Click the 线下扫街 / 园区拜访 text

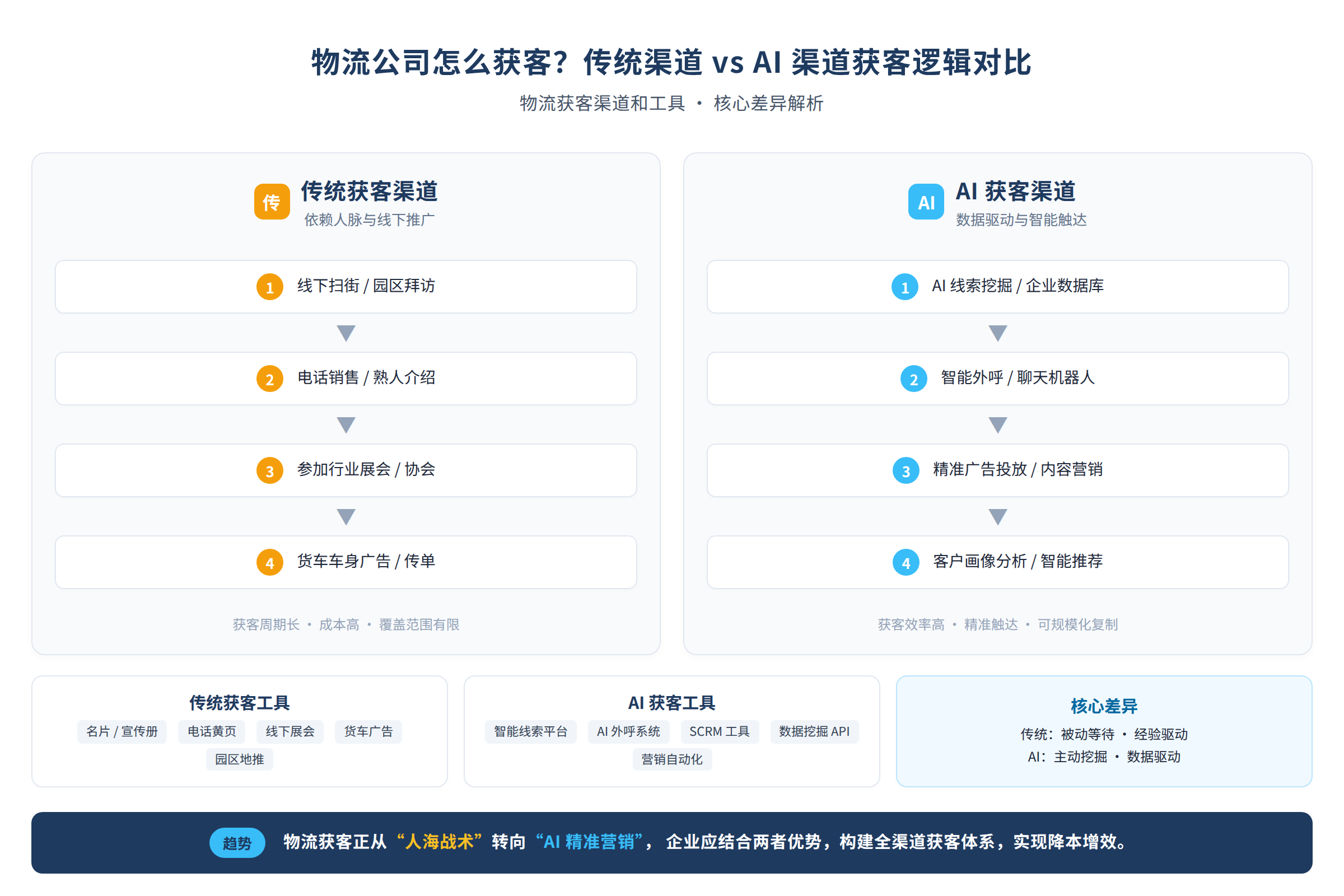(x=366, y=286)
